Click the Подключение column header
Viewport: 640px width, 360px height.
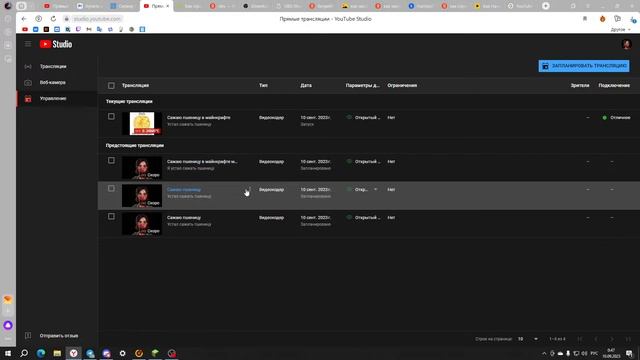click(614, 86)
